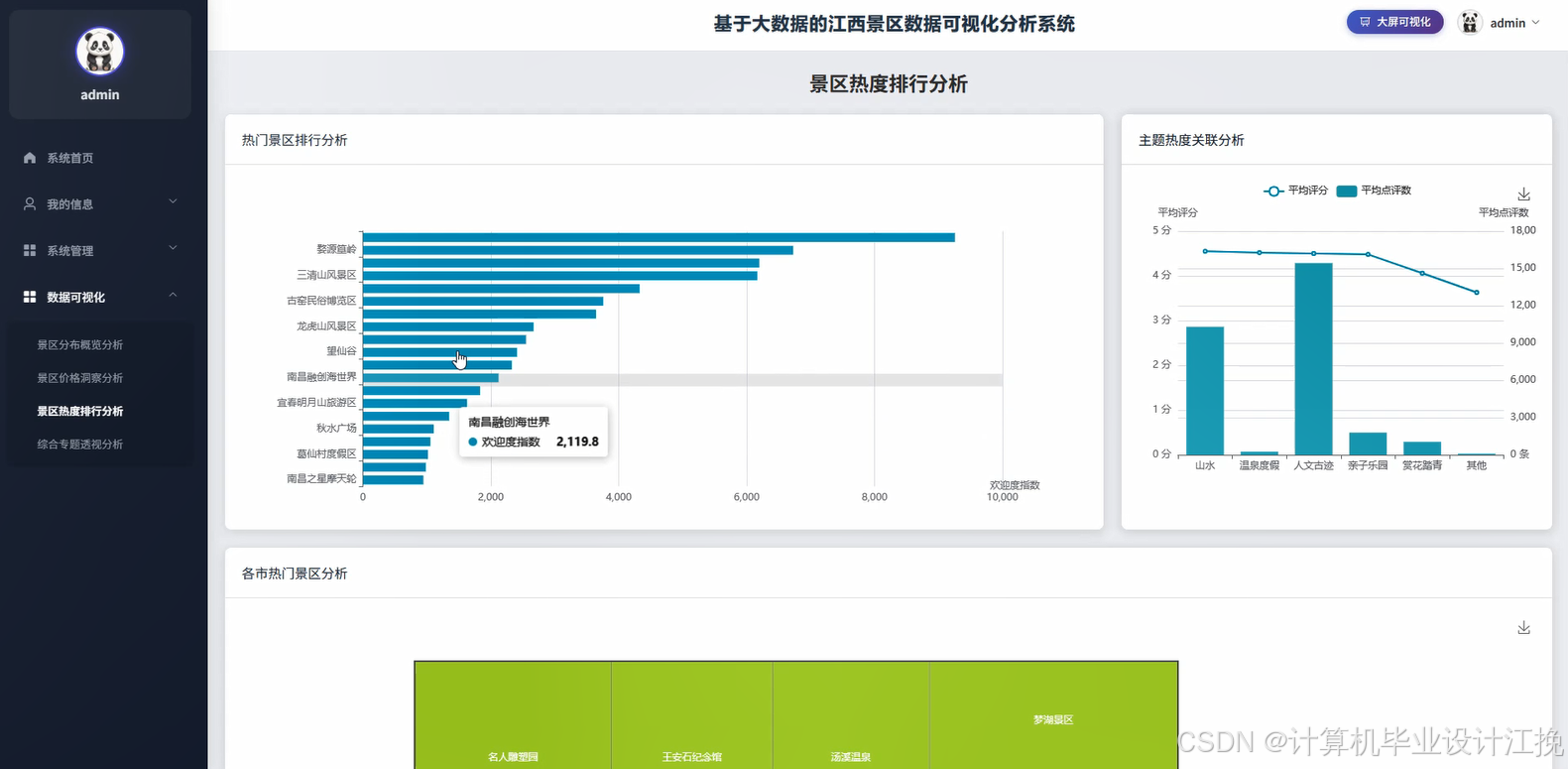Open 景区分布概览分析 submenu item
The width and height of the screenshot is (1568, 769).
[x=80, y=345]
